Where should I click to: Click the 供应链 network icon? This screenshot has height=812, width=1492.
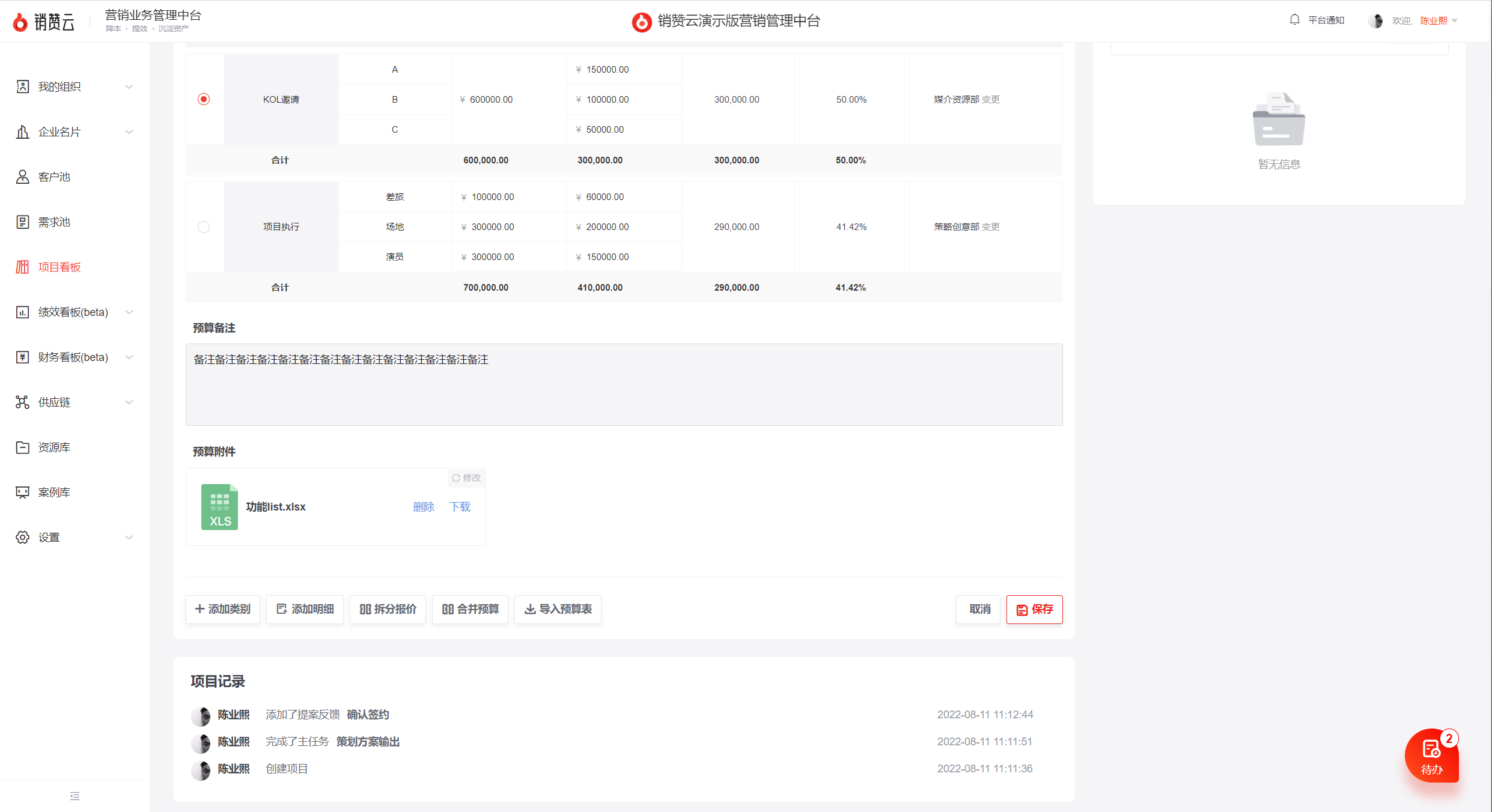coord(22,402)
